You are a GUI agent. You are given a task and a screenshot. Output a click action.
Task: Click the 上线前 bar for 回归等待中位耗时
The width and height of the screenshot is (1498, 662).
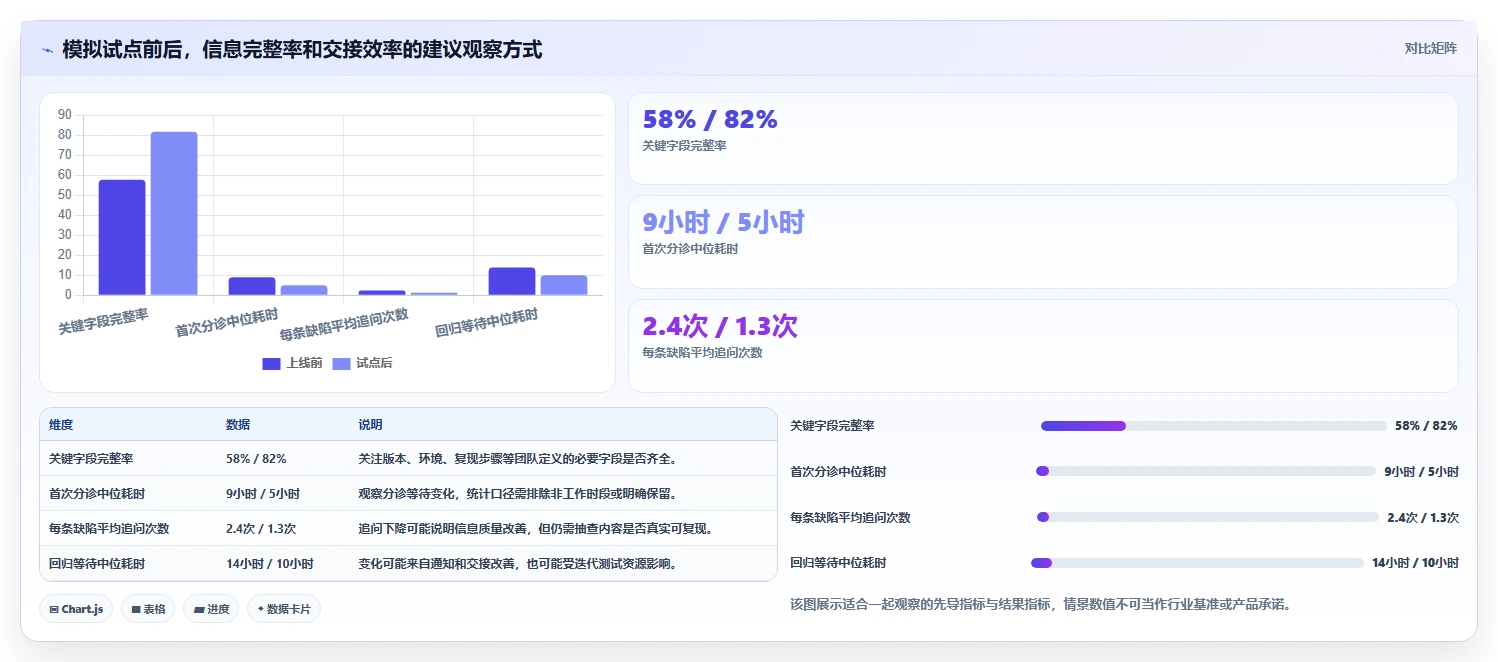[x=512, y=281]
